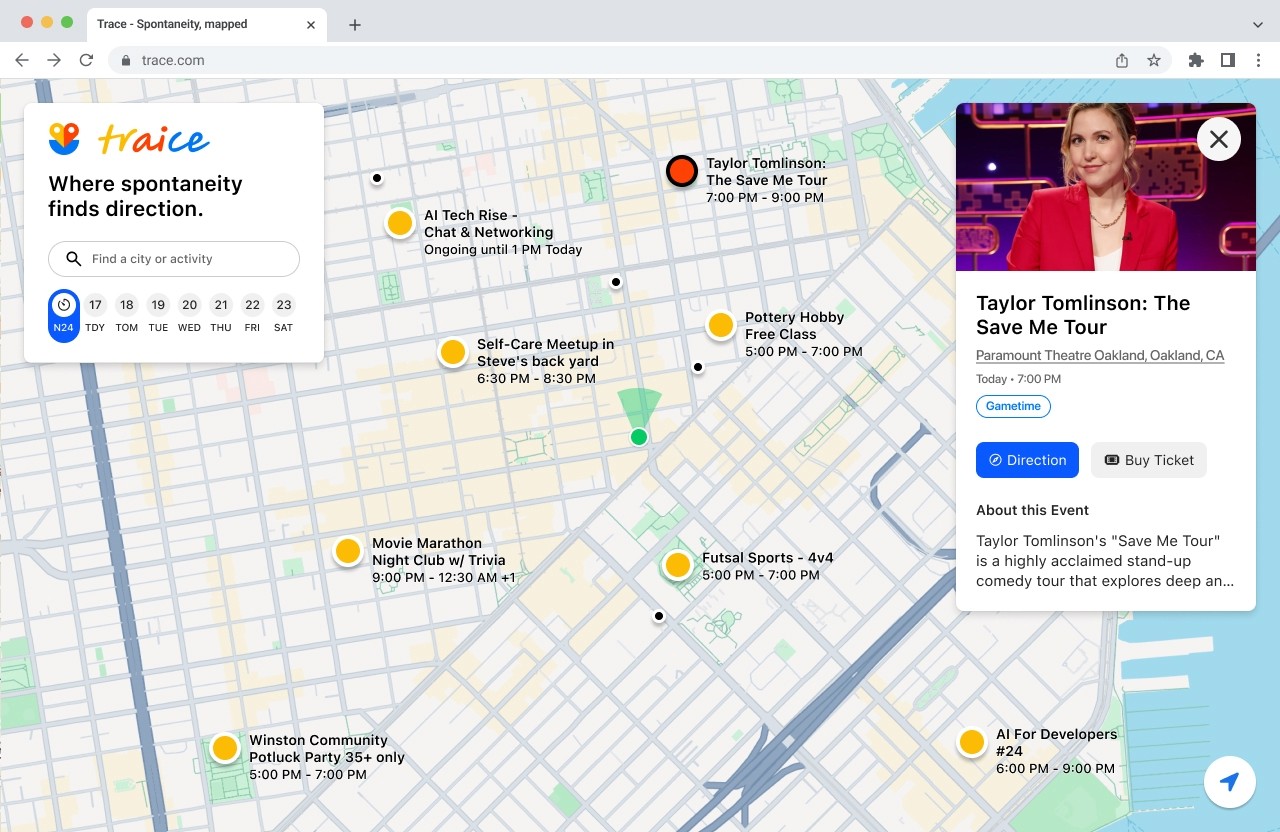Focus the Find a city or activity field
Image resolution: width=1280 pixels, height=832 pixels.
[174, 259]
